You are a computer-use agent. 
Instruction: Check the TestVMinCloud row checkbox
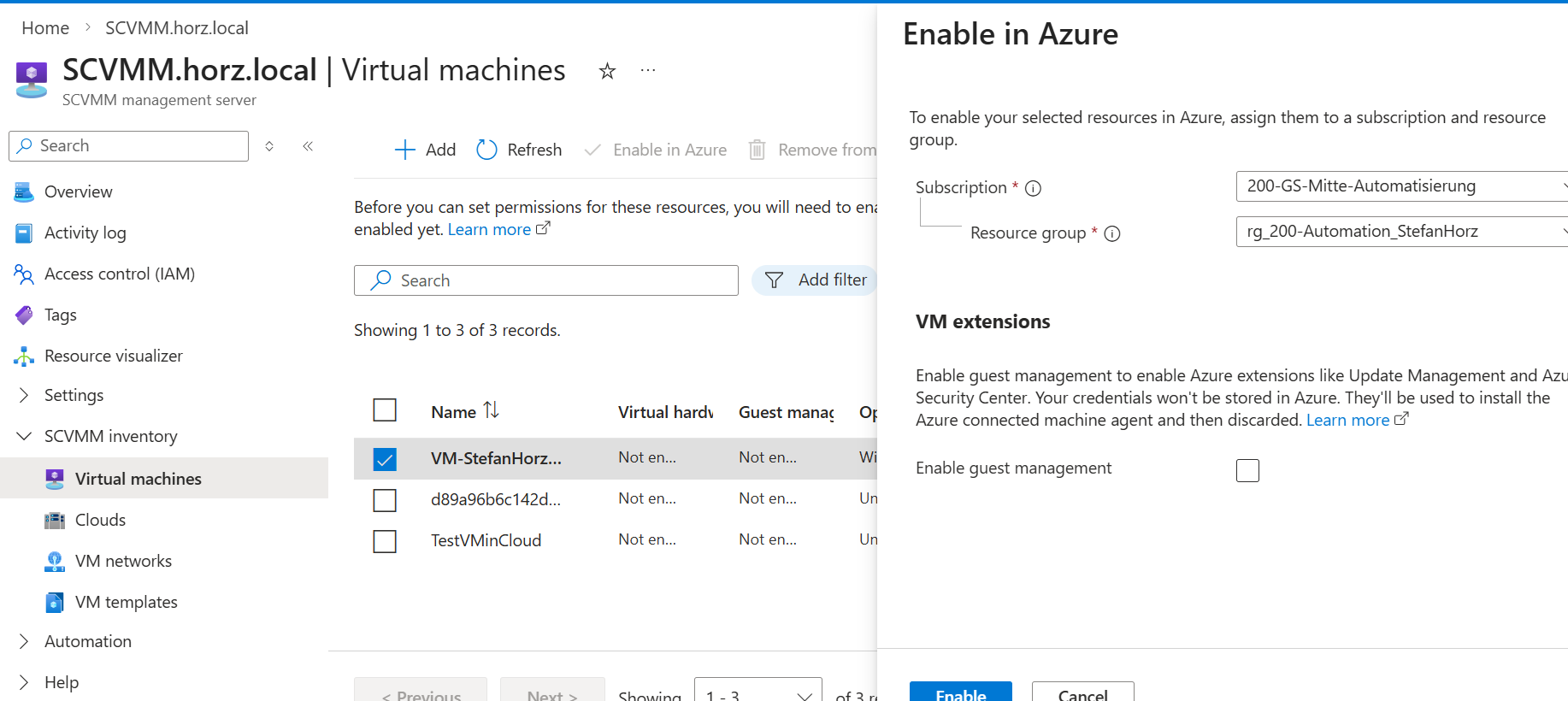[x=385, y=541]
